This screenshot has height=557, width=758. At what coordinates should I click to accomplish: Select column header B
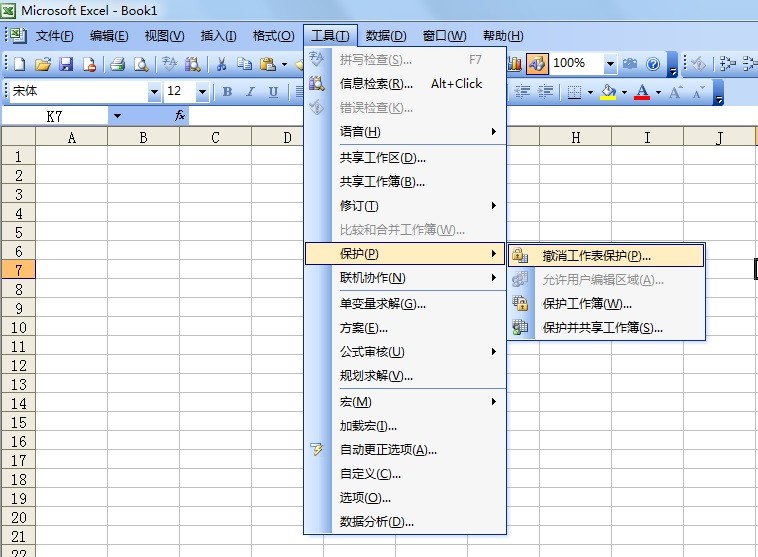[144, 137]
